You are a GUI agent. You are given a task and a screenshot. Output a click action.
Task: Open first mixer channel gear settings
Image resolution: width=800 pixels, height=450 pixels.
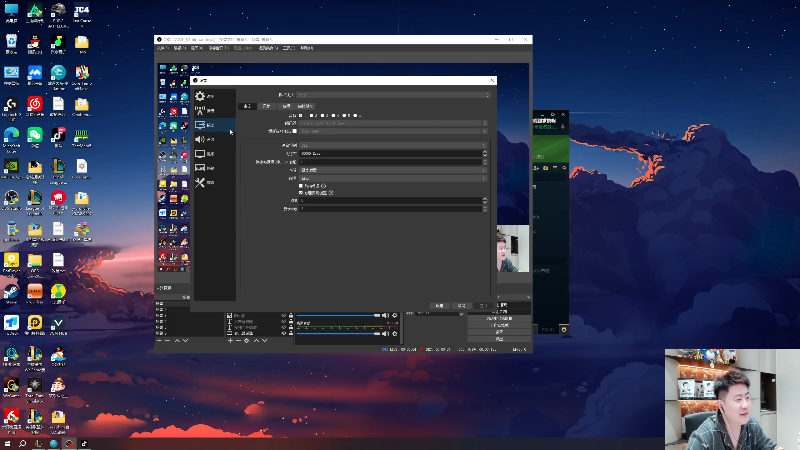click(x=395, y=316)
